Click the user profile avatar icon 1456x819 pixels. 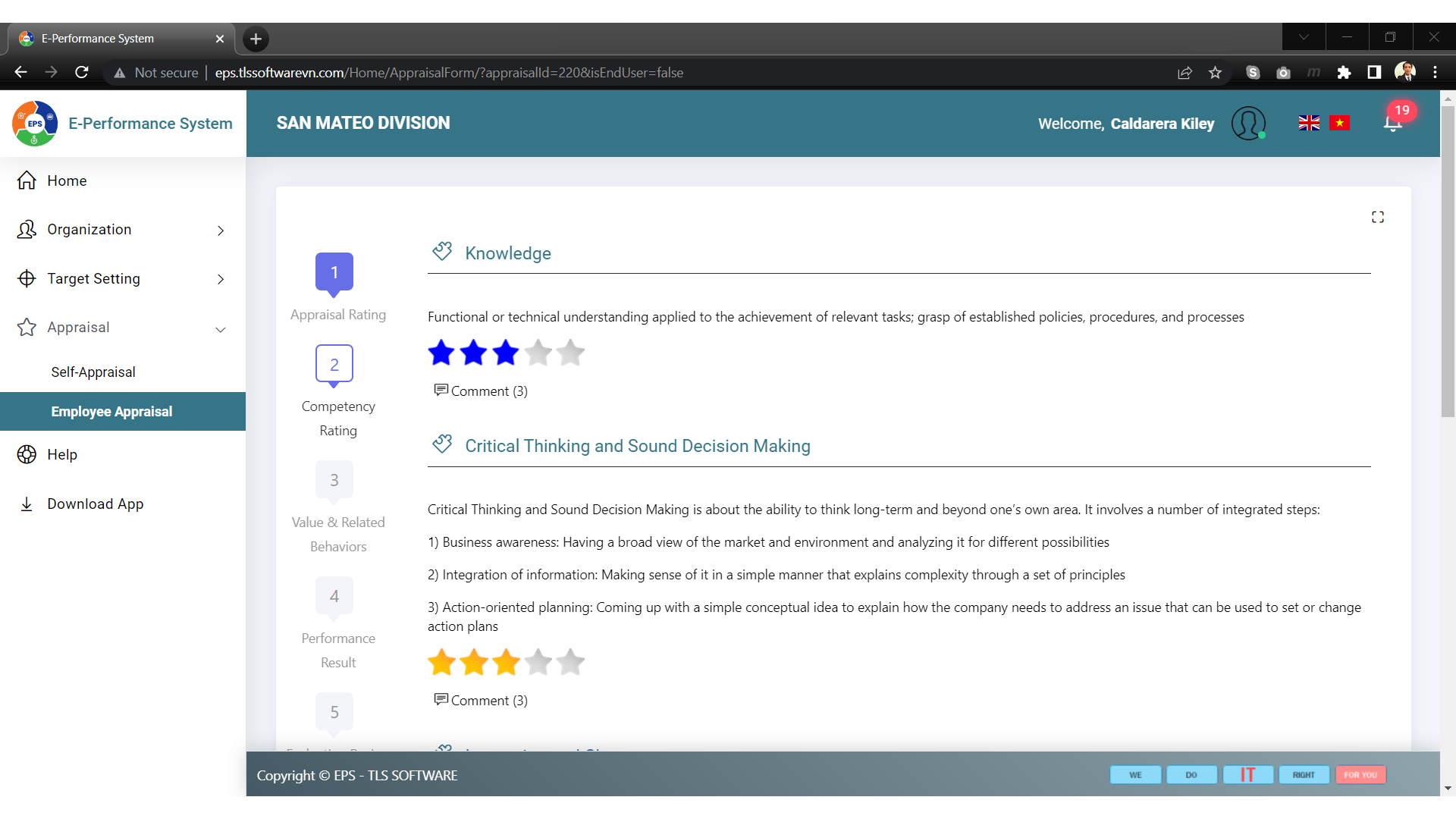(1247, 123)
